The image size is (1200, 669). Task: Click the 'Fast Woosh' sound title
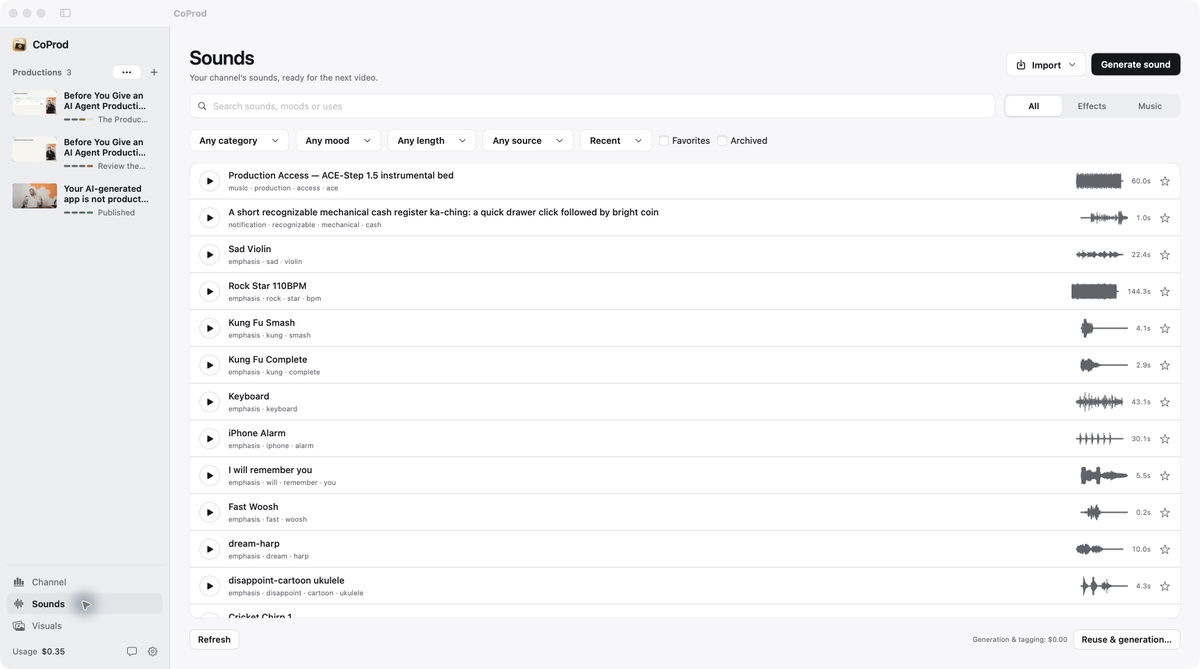click(x=253, y=507)
